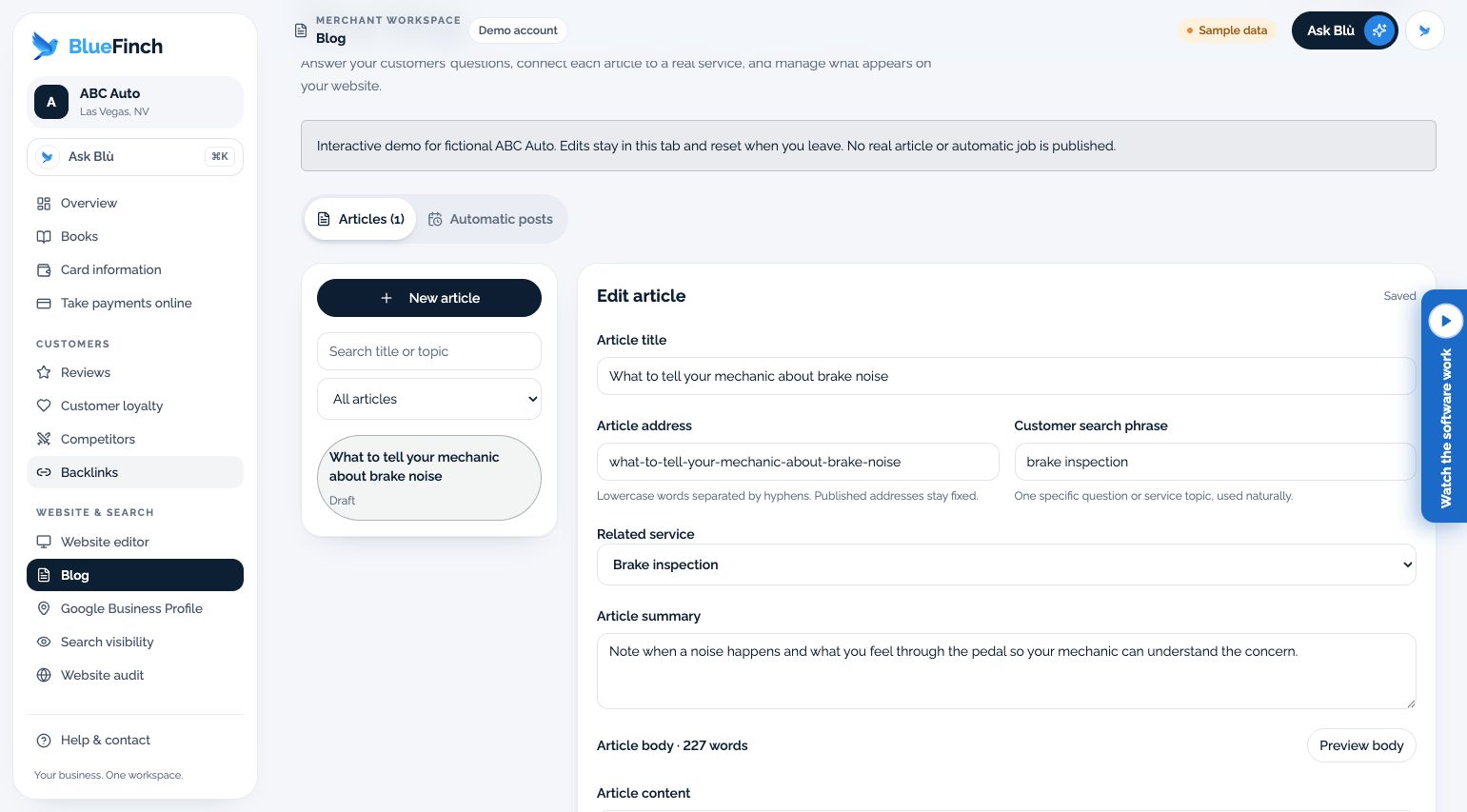
Task: Click the bird icon in sidebar Ask Blù box
Action: [47, 157]
